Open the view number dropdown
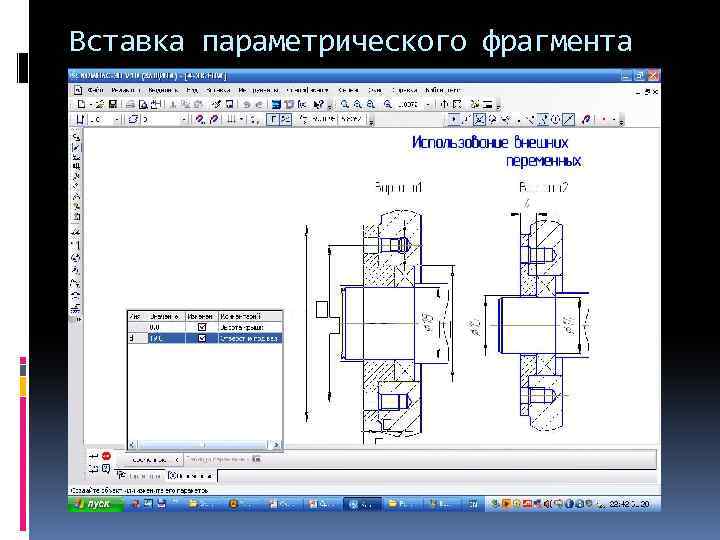 tap(117, 119)
